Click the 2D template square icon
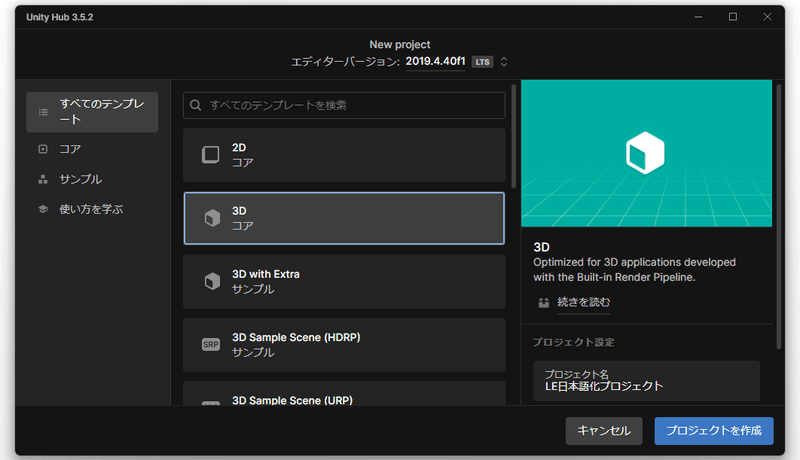 click(211, 155)
